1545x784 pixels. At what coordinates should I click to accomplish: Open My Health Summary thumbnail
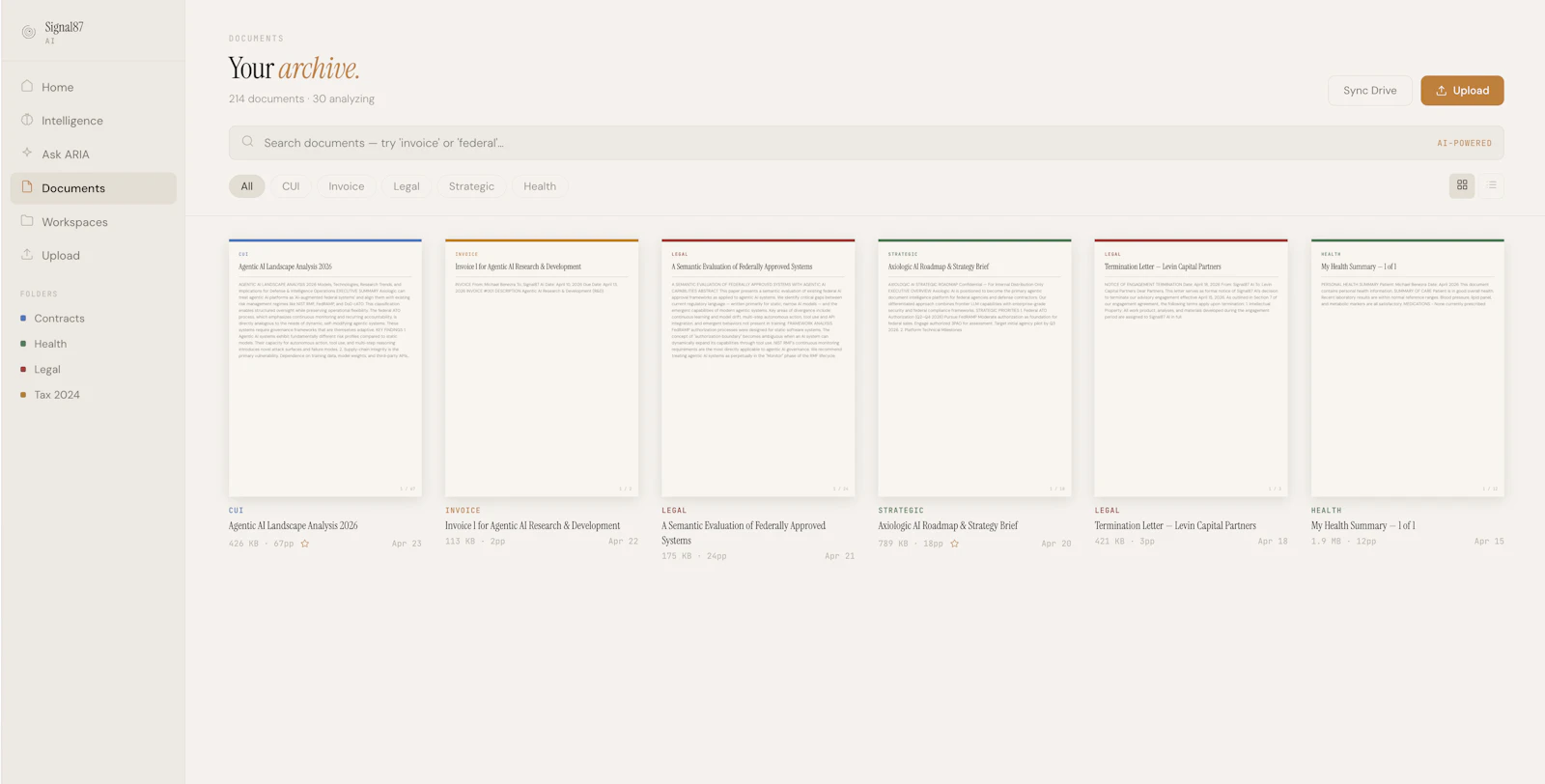1407,368
